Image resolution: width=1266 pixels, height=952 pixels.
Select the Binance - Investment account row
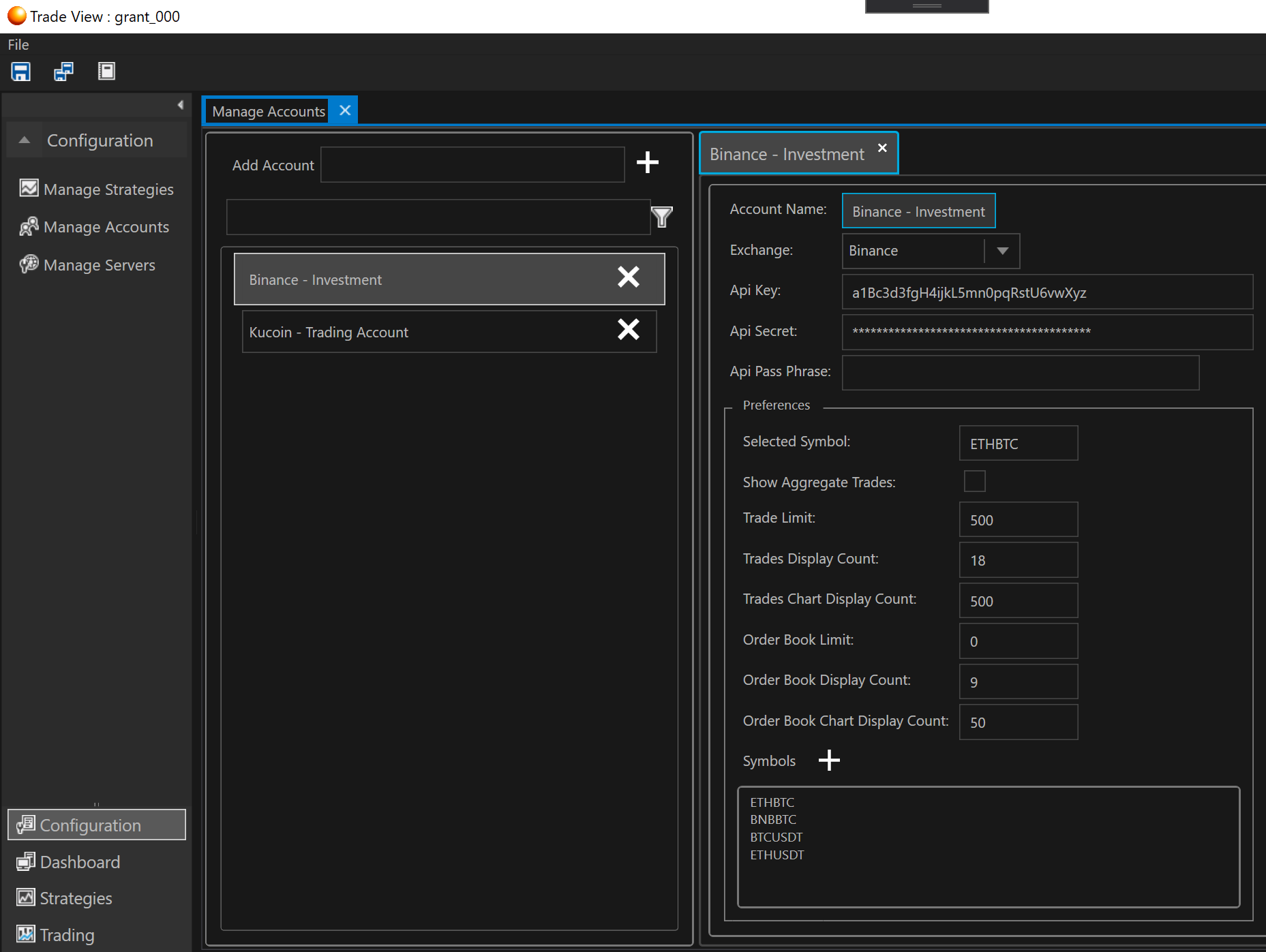449,279
